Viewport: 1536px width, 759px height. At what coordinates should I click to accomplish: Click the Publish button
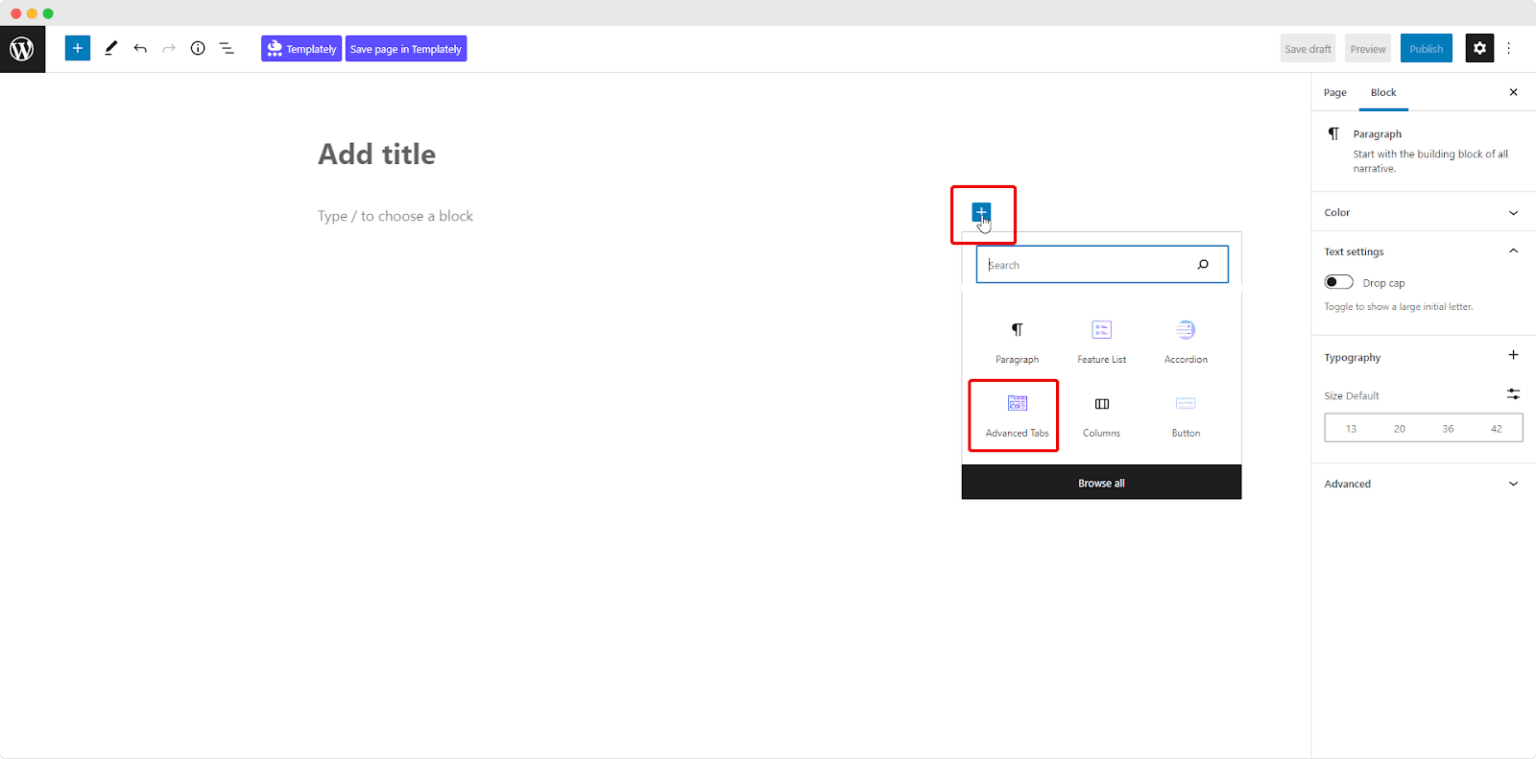[1426, 47]
